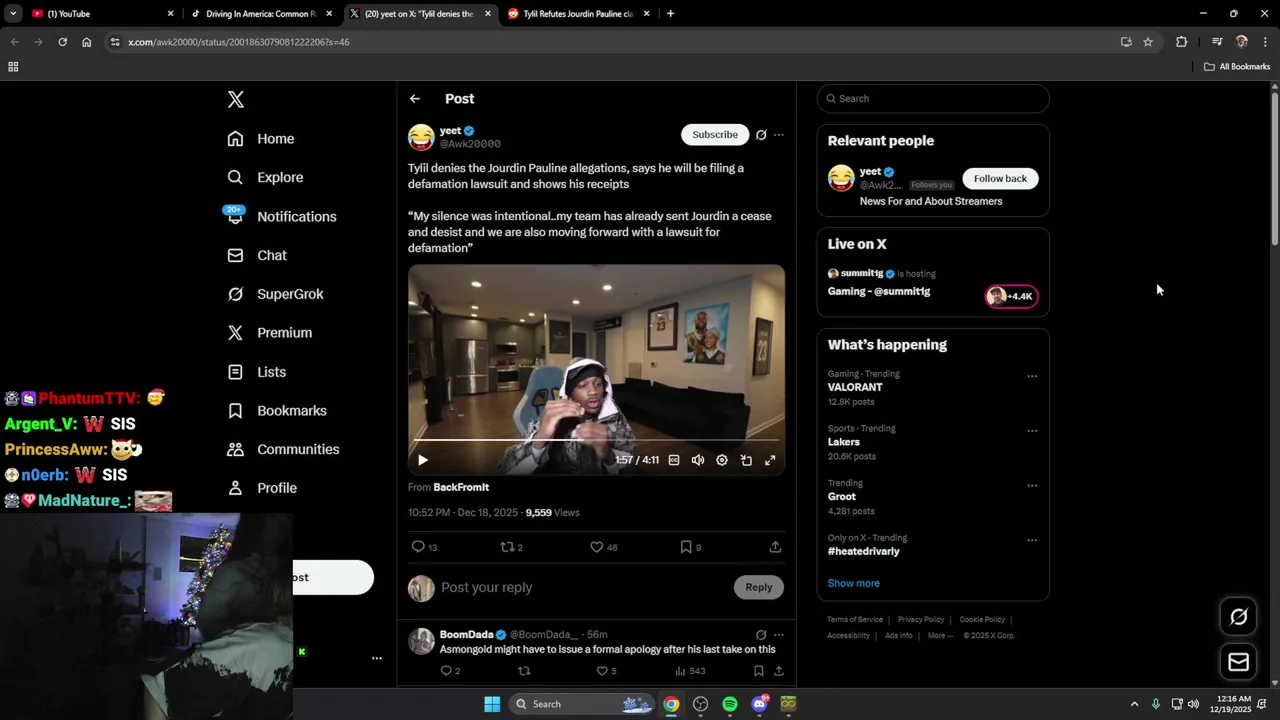Open options for VALORANT trend
The width and height of the screenshot is (1280, 720).
1032,377
